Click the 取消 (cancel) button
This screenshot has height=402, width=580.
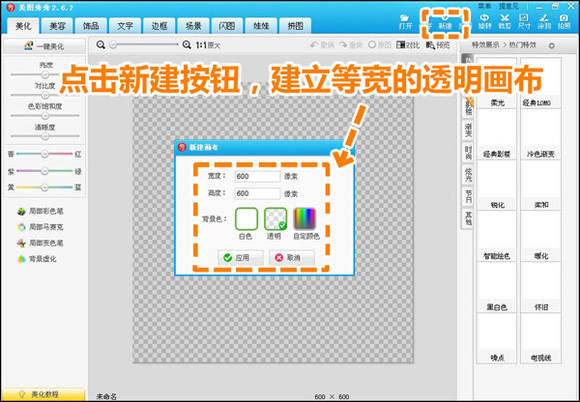click(291, 257)
